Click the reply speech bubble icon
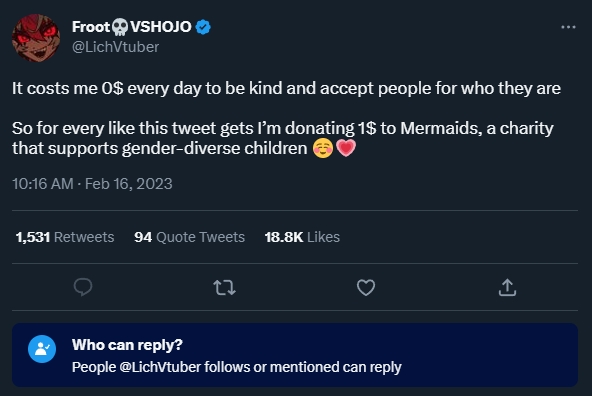 click(83, 287)
